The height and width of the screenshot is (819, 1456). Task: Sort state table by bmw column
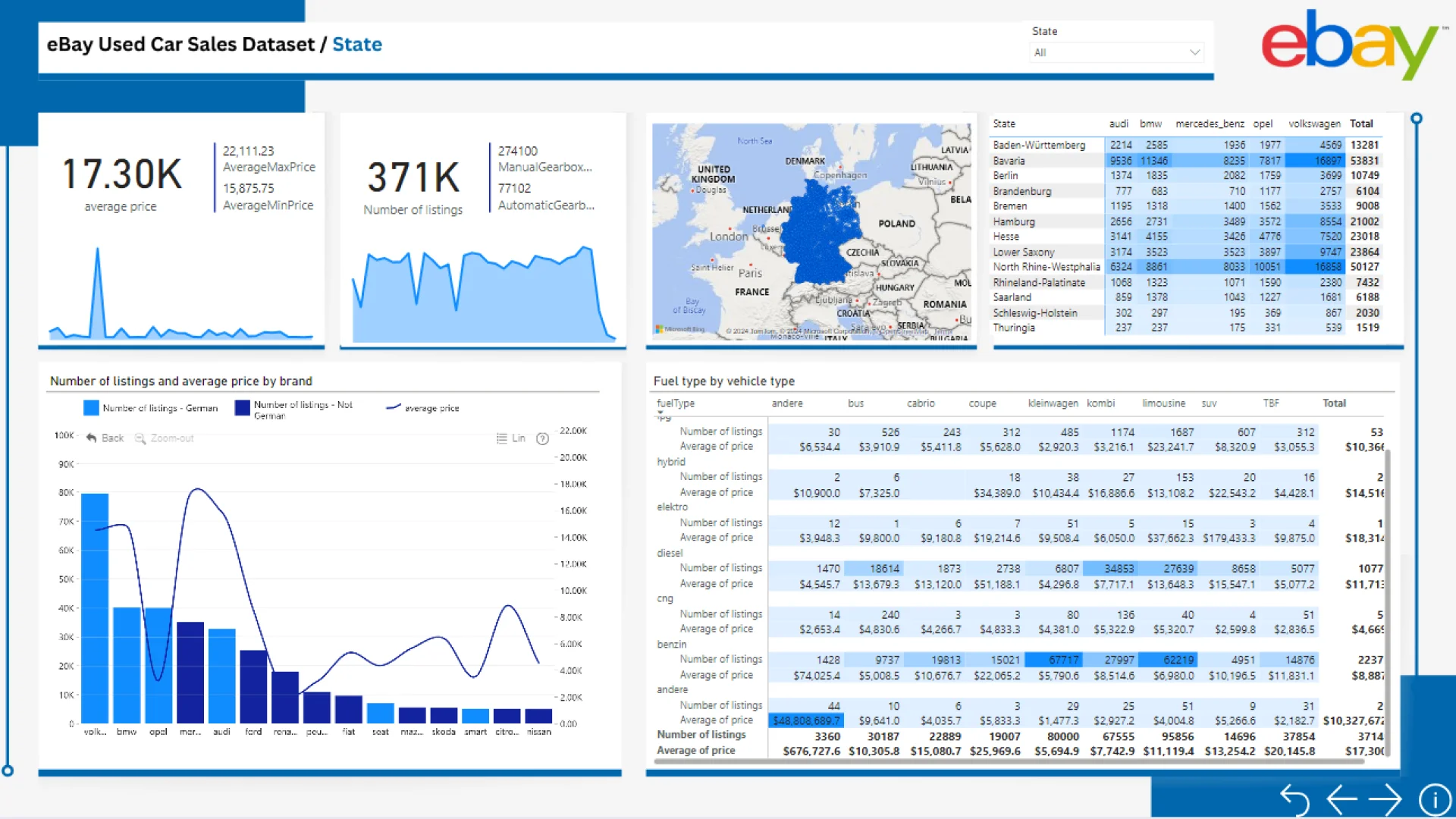click(1150, 124)
